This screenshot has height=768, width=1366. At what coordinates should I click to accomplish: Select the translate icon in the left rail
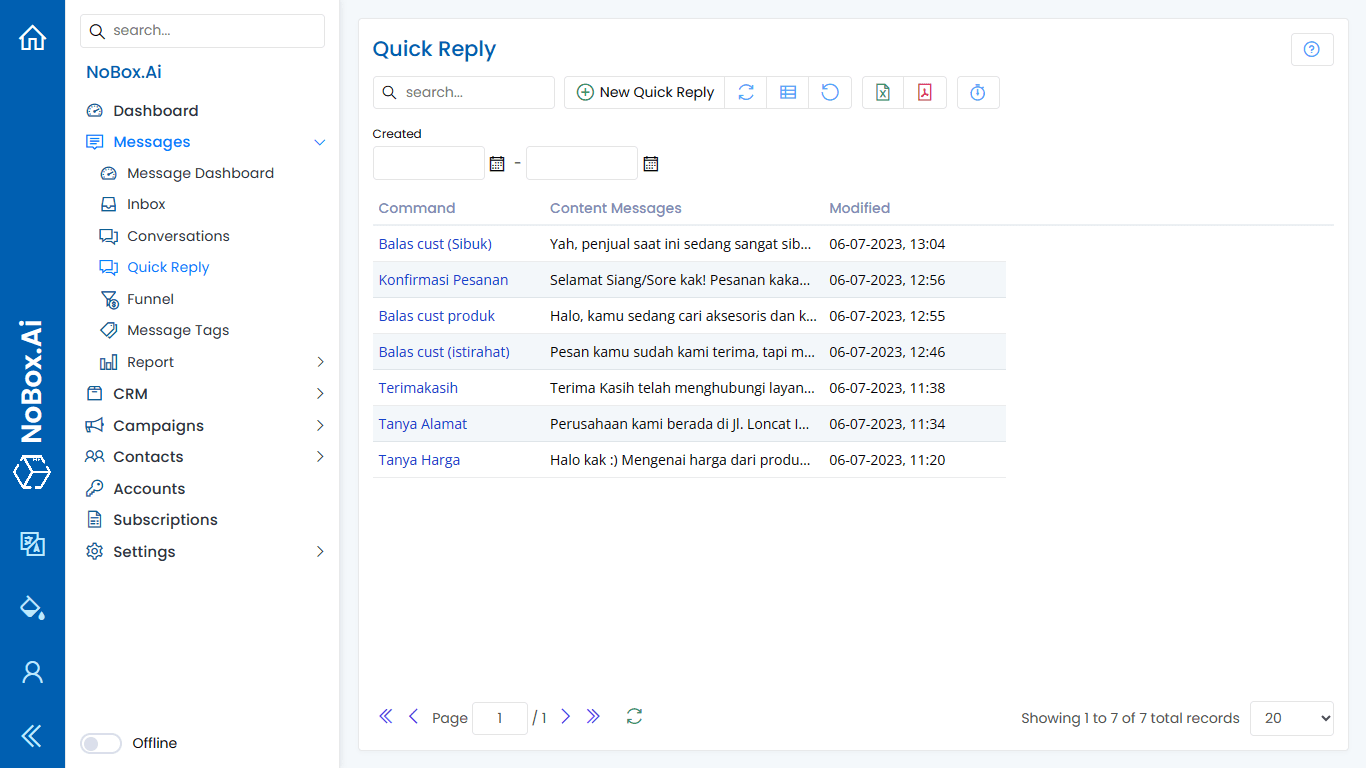tap(32, 545)
